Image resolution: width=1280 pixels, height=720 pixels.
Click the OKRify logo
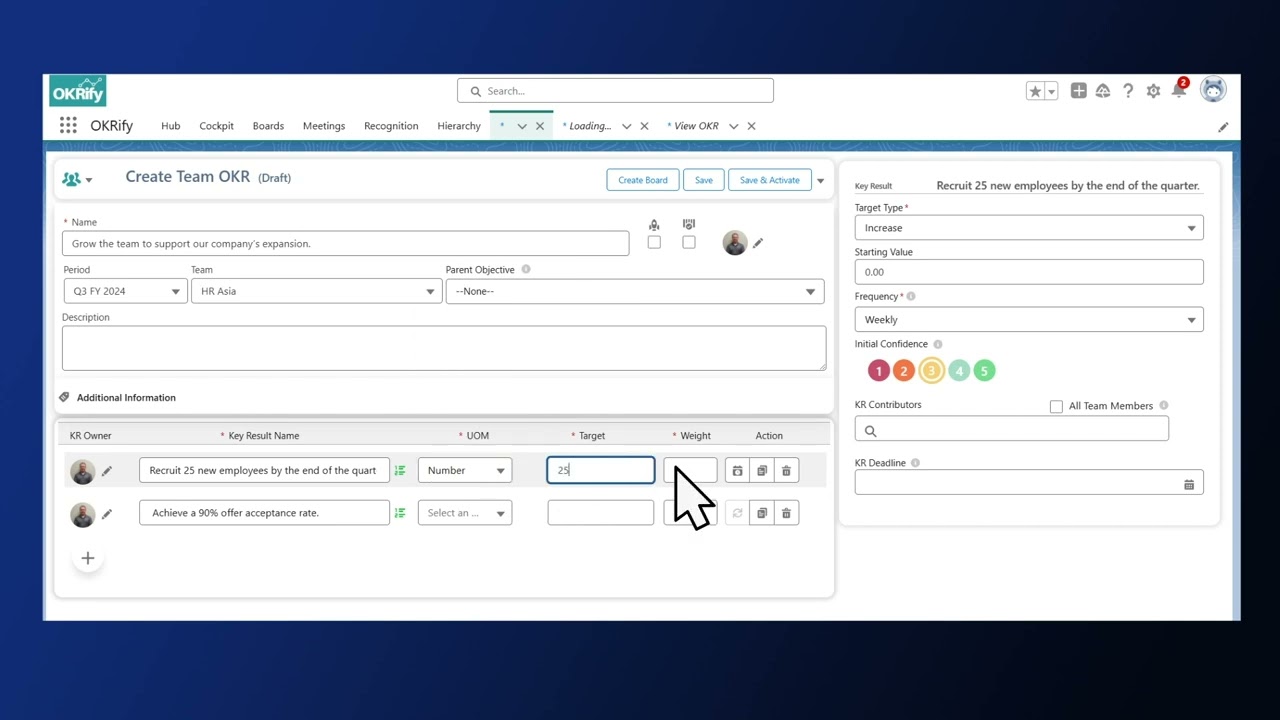(78, 91)
